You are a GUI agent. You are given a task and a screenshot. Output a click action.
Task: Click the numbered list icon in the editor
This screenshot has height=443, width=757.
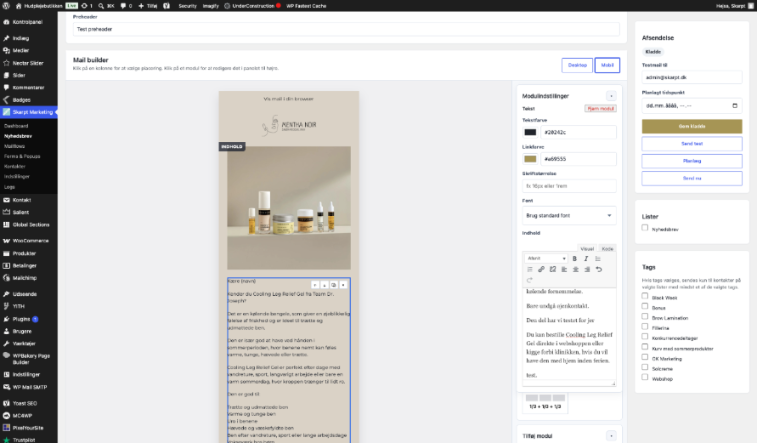pyautogui.click(x=530, y=269)
